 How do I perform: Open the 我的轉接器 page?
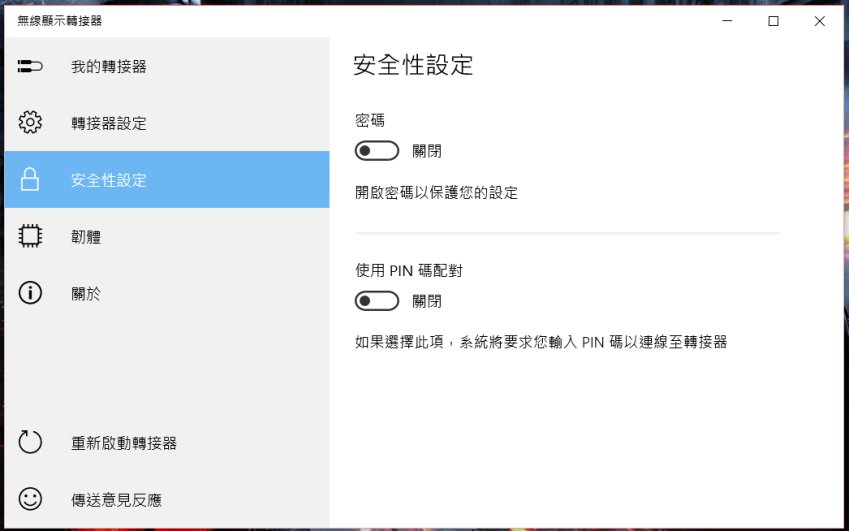[167, 67]
